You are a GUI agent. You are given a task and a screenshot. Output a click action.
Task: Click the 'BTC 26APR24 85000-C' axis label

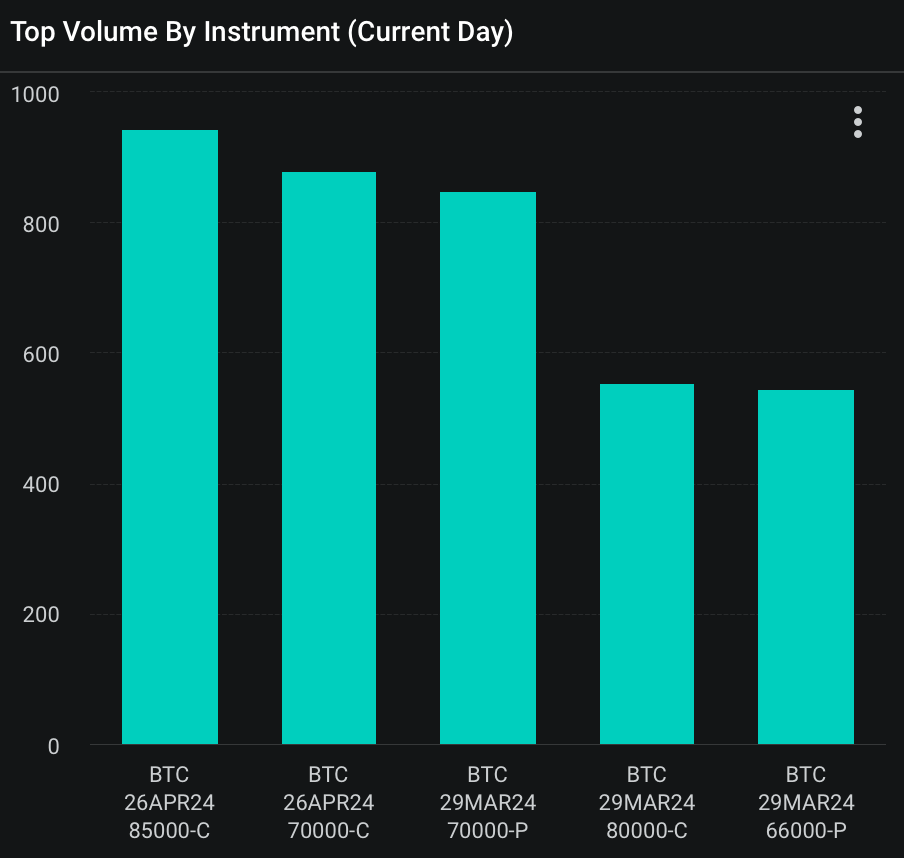170,803
